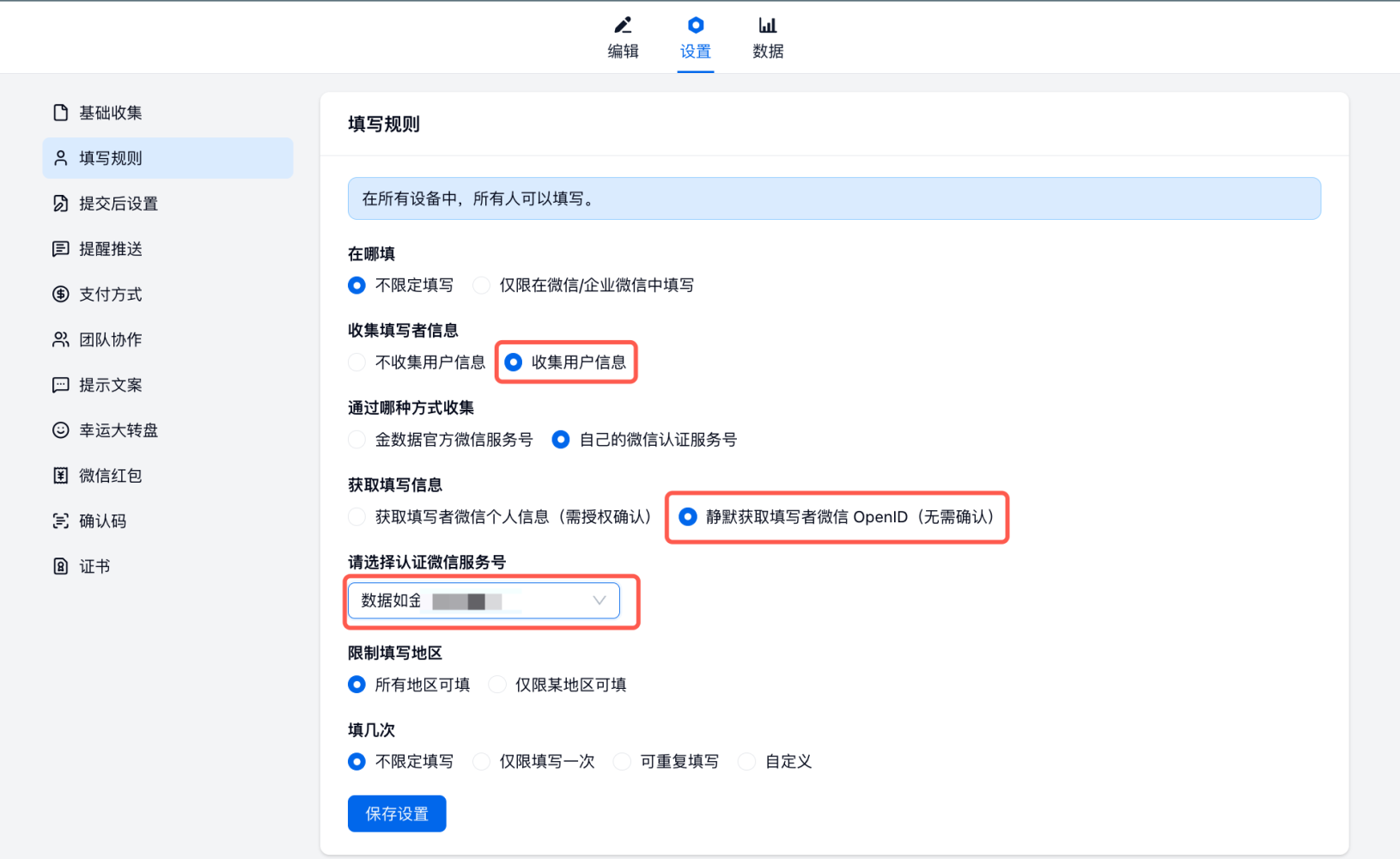The width and height of the screenshot is (1400, 859).
Task: Select the 设置 tab label
Action: click(x=696, y=51)
